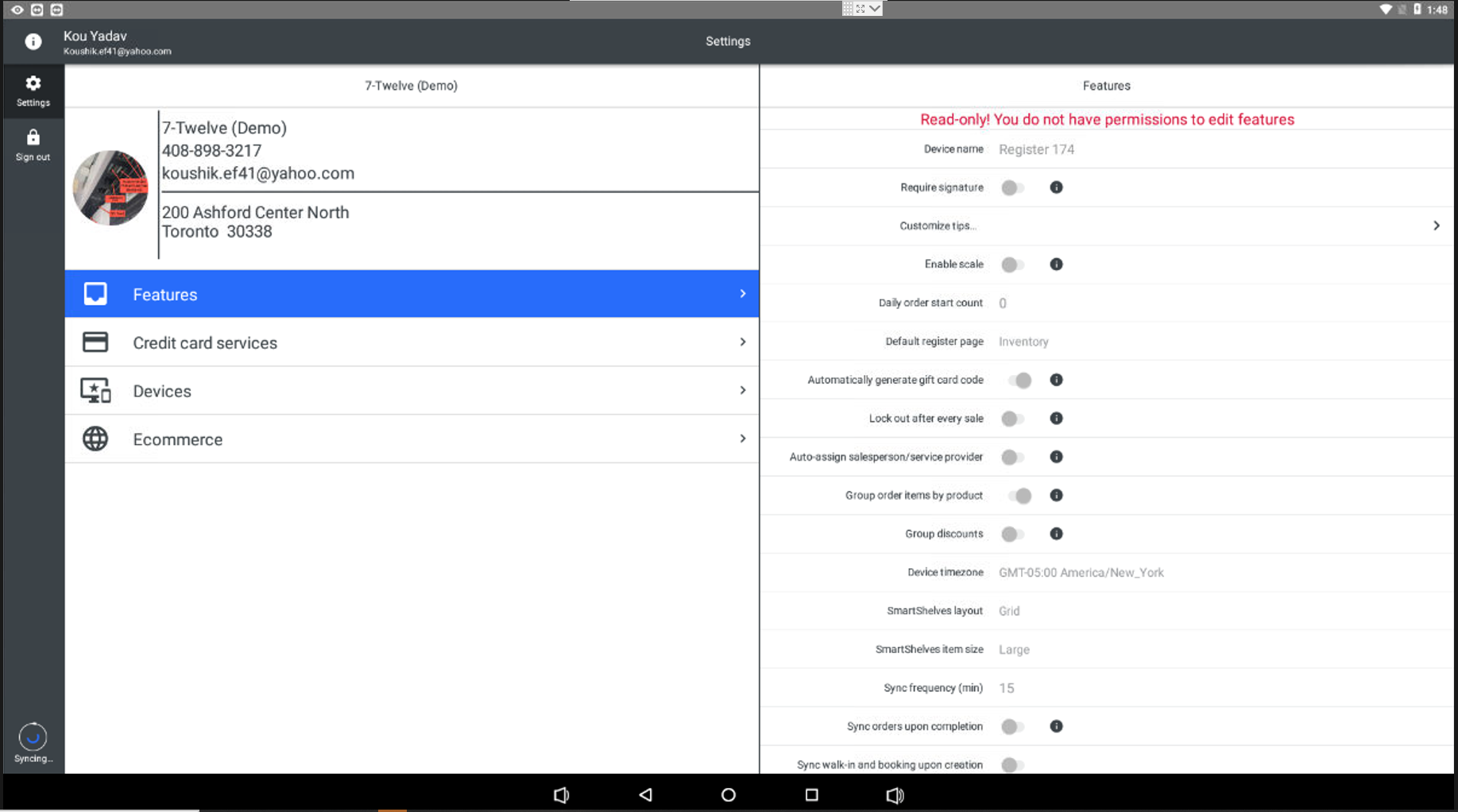This screenshot has width=1458, height=812.
Task: Open SmartShelves item size Large selector
Action: point(1014,650)
